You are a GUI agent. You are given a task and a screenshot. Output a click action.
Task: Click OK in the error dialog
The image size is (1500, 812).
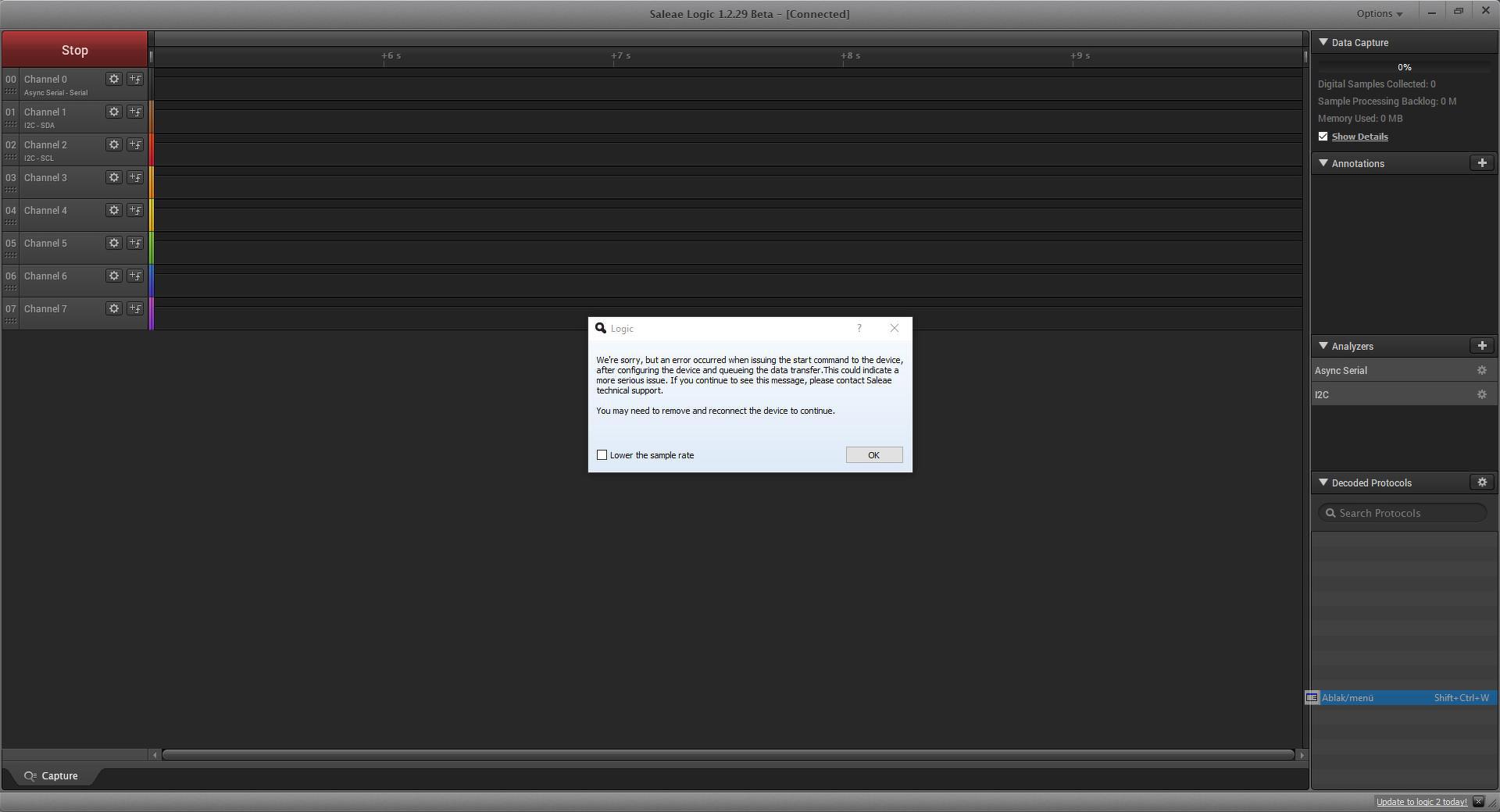pyautogui.click(x=874, y=455)
